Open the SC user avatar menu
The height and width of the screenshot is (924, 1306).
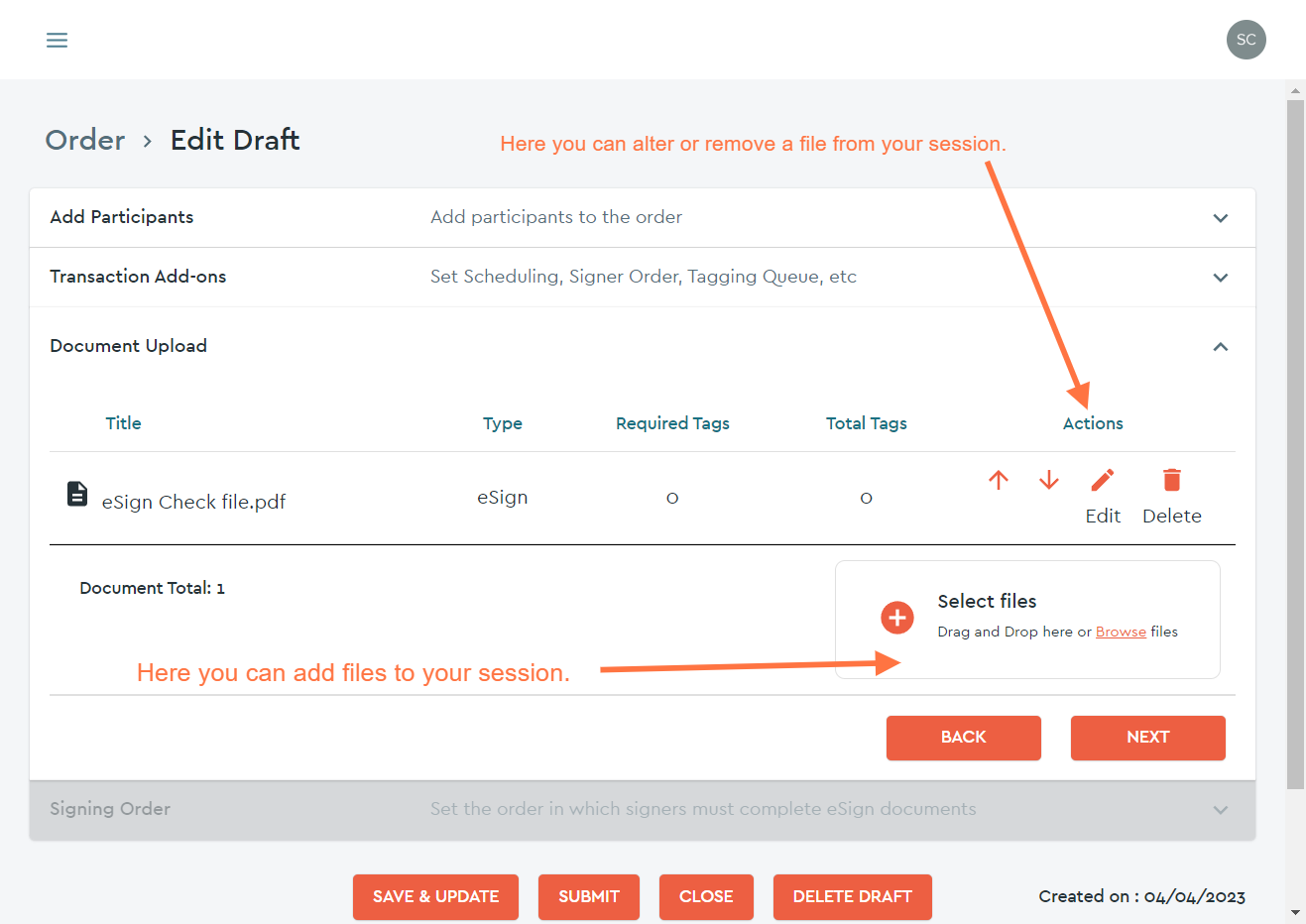[x=1247, y=40]
